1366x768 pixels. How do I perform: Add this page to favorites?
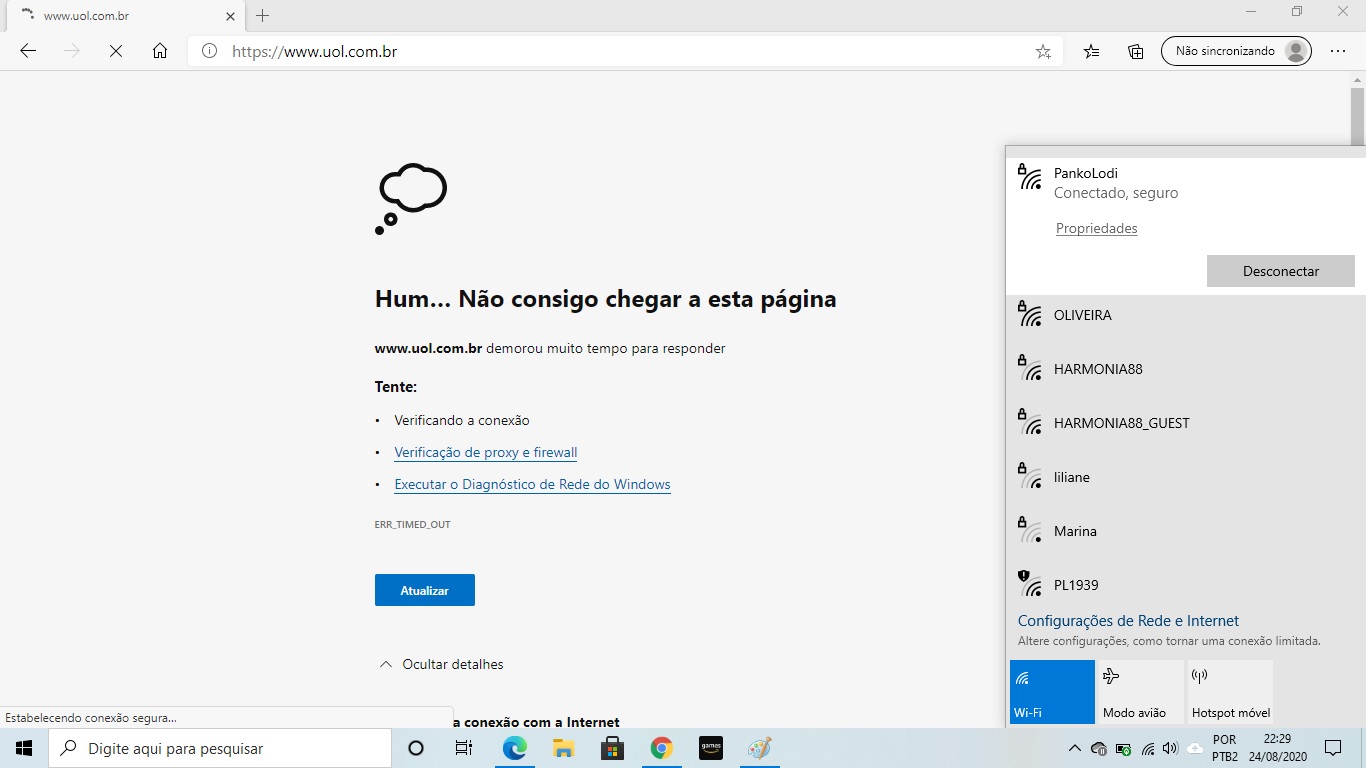pos(1043,51)
